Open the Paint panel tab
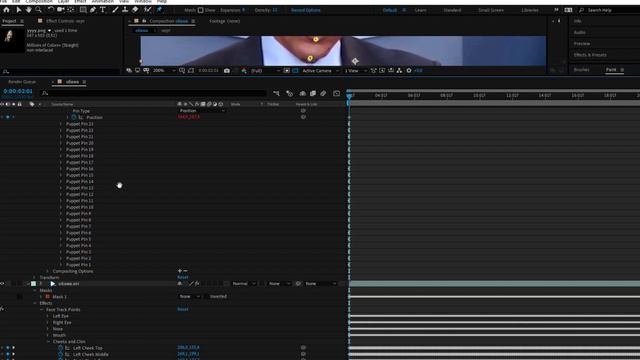Screen dimensions: 640x360 611,70
